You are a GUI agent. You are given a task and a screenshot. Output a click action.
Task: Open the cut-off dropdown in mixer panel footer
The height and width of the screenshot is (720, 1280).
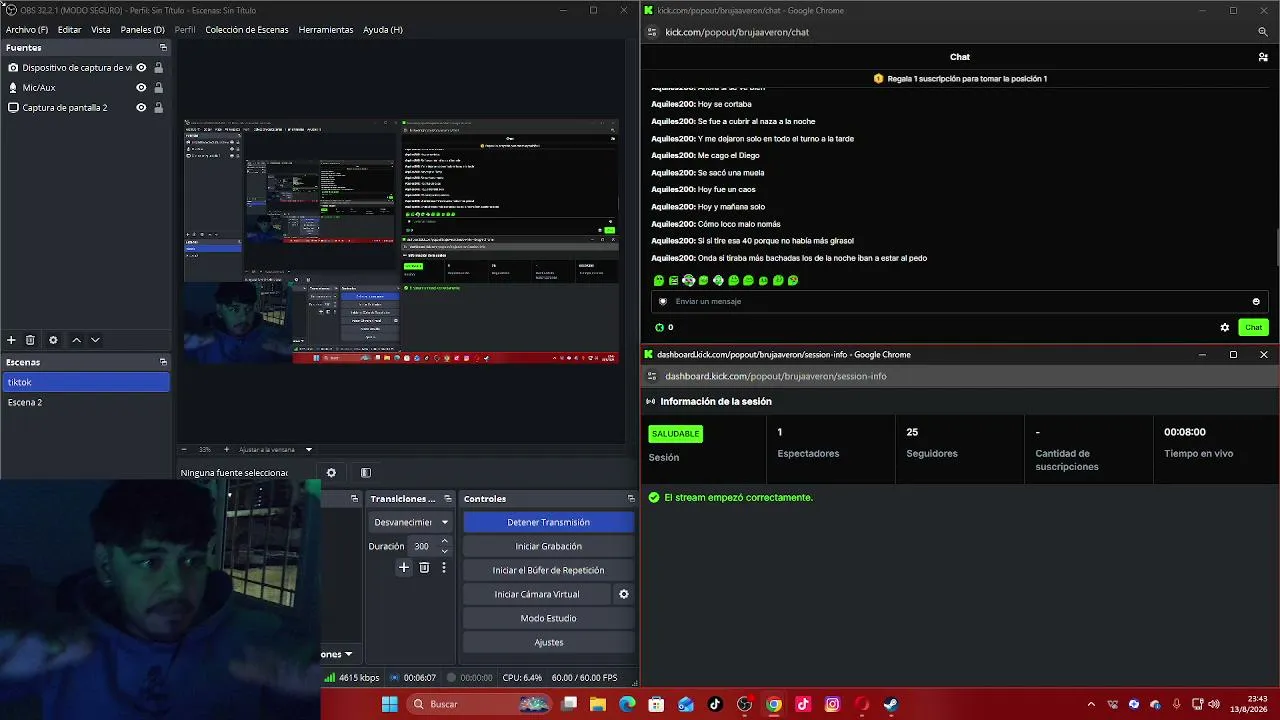[337, 654]
